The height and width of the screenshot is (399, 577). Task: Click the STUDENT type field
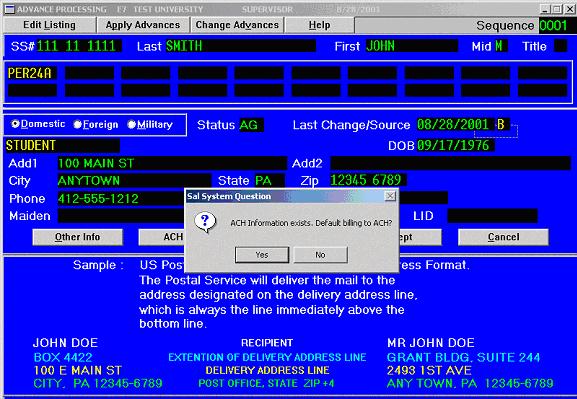tap(63, 145)
